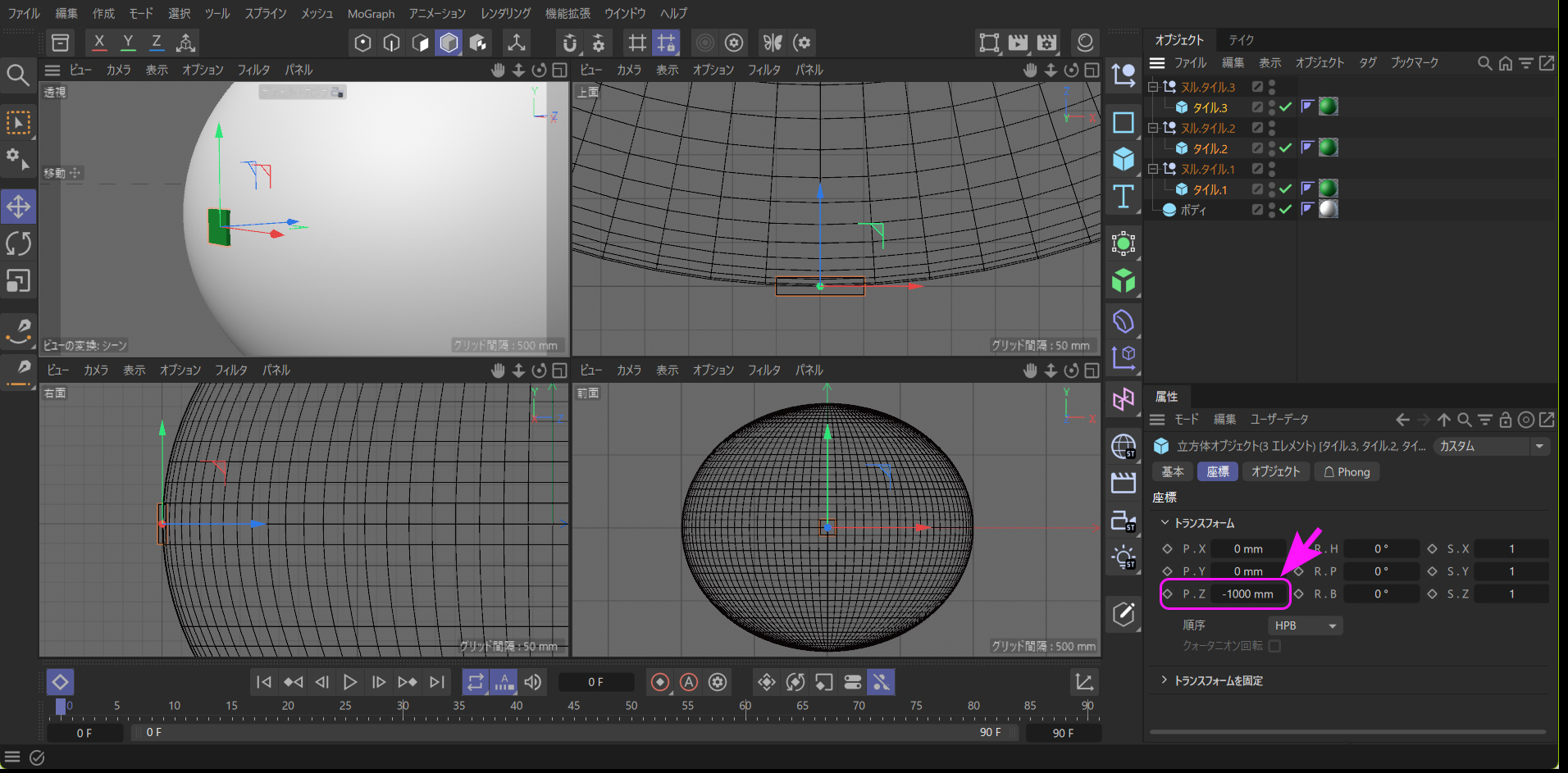Image resolution: width=1568 pixels, height=773 pixels.
Task: Select the Scale tool in left toolbar
Action: click(18, 281)
